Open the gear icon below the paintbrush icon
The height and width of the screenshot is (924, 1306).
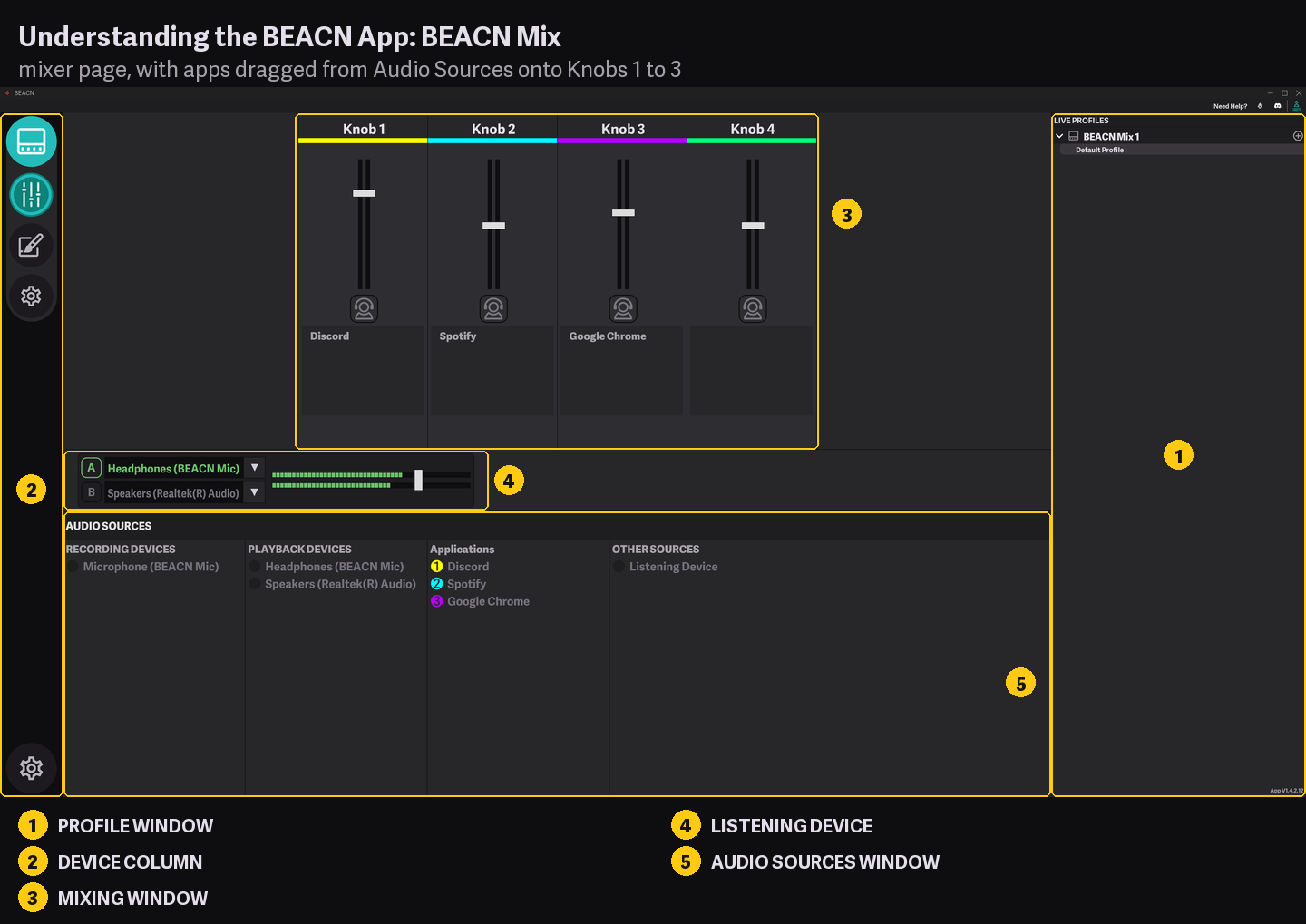tap(32, 297)
